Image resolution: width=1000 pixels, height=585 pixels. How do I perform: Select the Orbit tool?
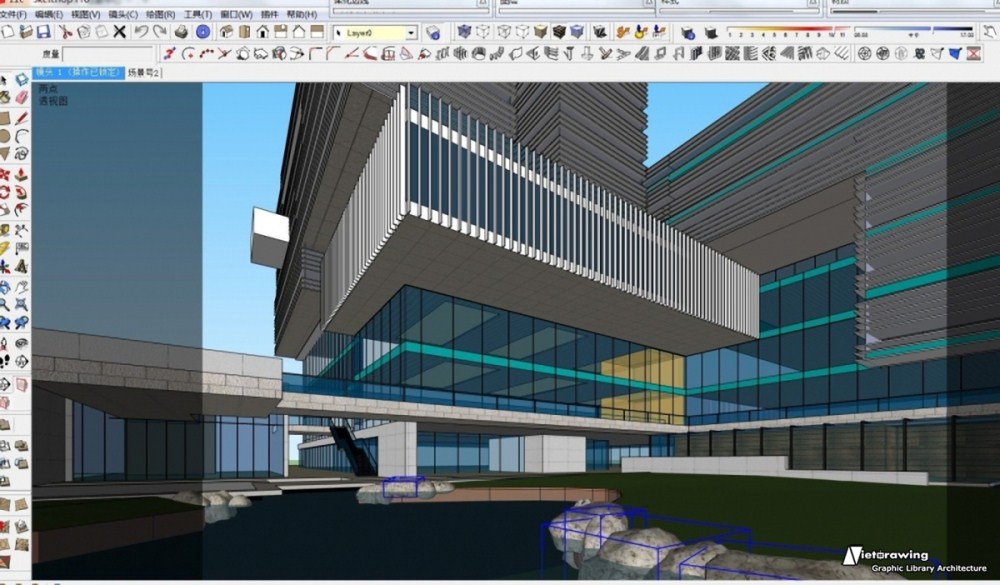pyautogui.click(x=5, y=286)
